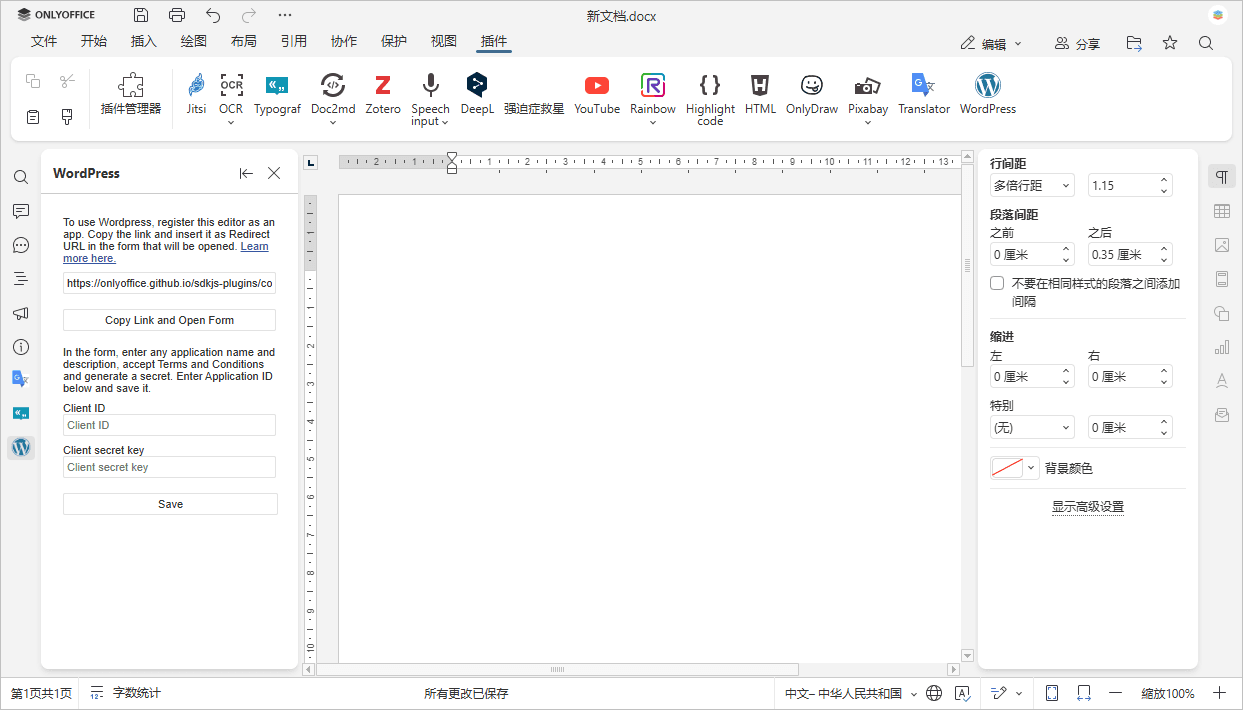The width and height of the screenshot is (1243, 710).
Task: Open the chart settings panel
Action: [1221, 347]
